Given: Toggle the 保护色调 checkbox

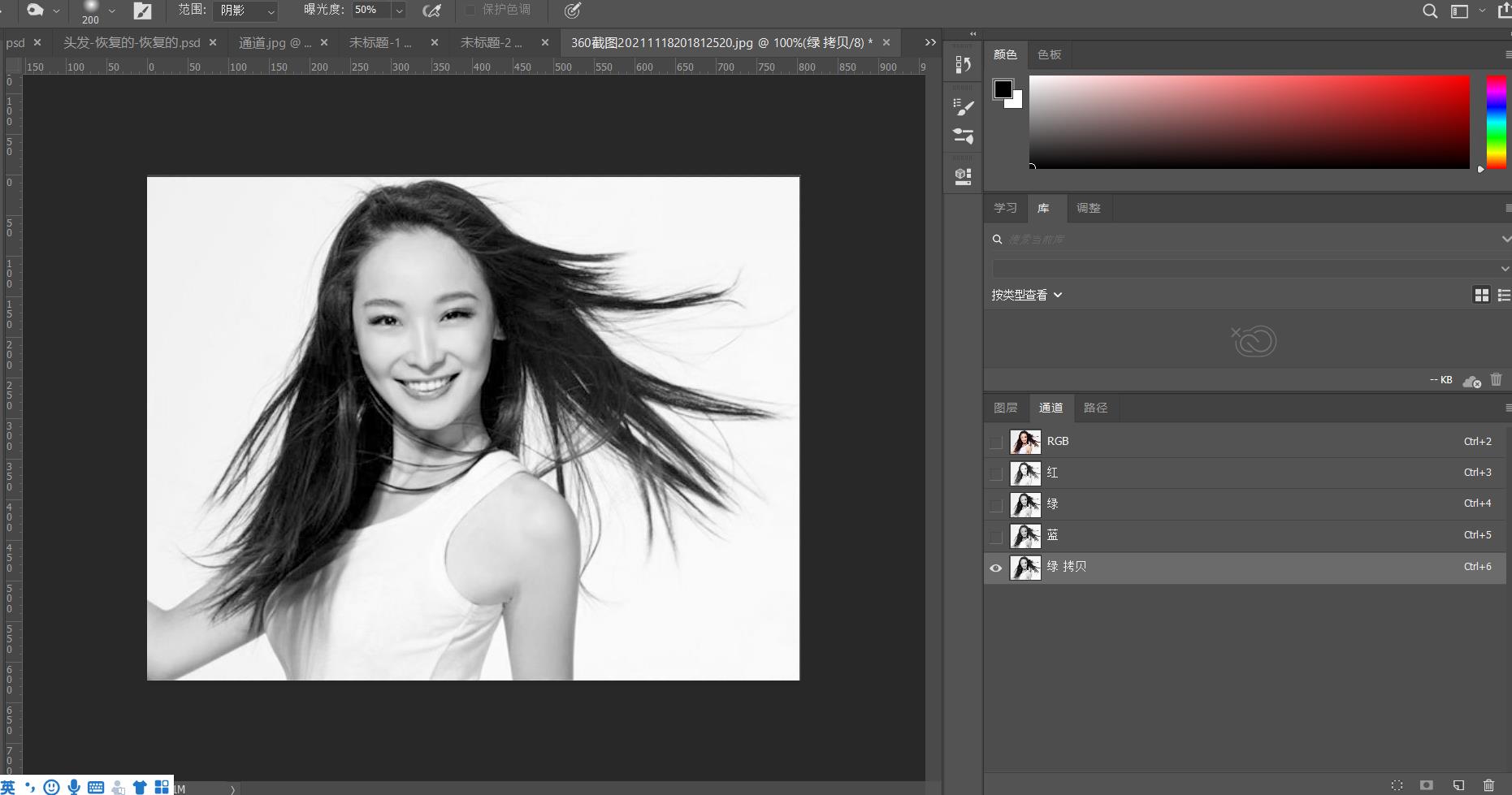Looking at the screenshot, I should pos(470,11).
